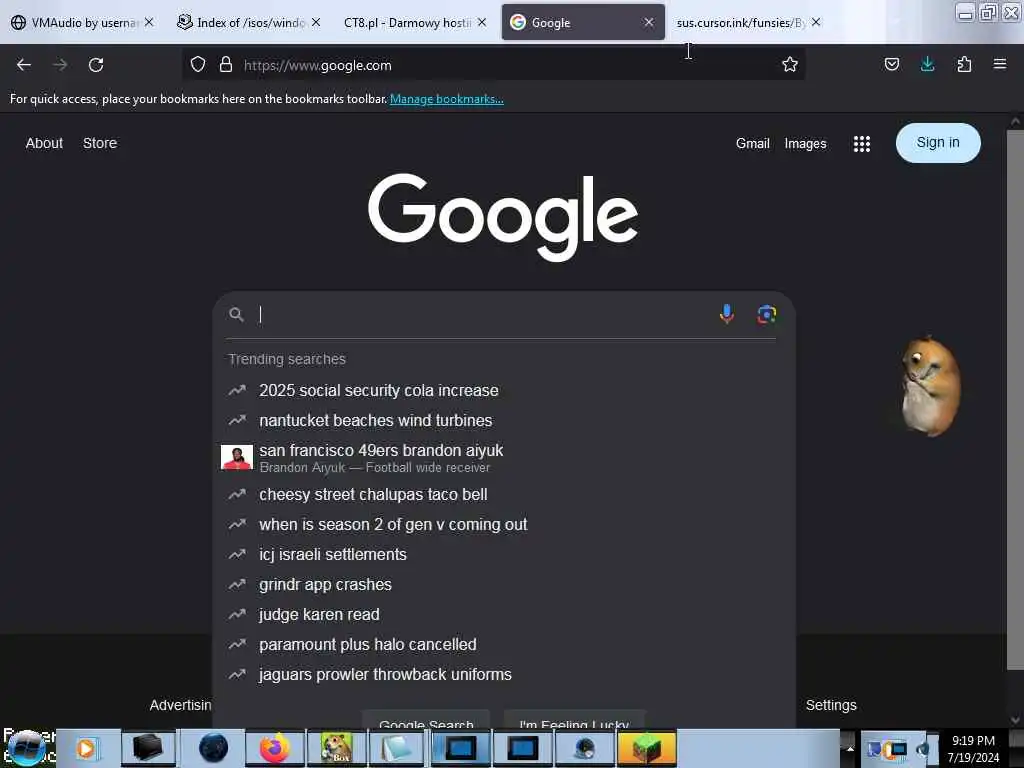Screen dimensions: 1024x768
Task: Open the Settings footer link
Action: [x=831, y=705]
